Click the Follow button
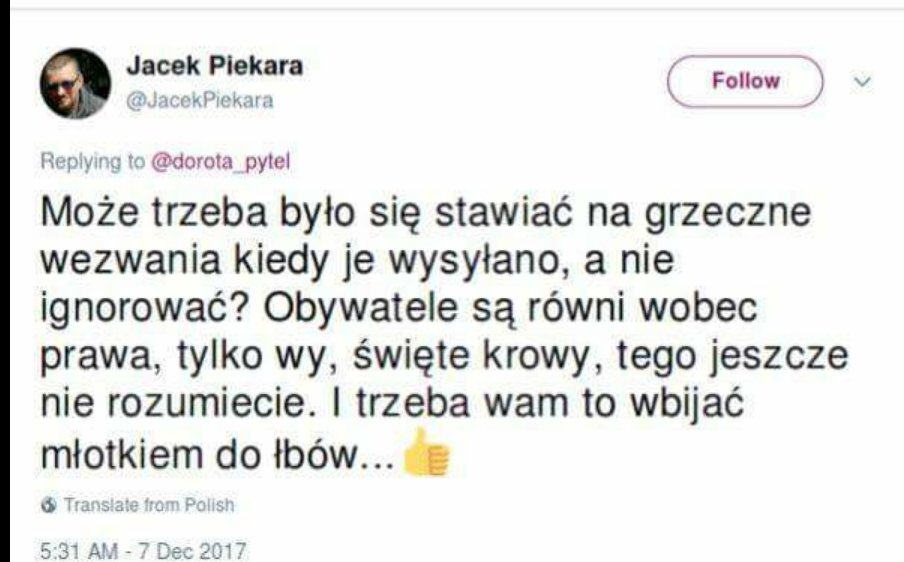Image resolution: width=904 pixels, height=562 pixels. click(x=745, y=81)
